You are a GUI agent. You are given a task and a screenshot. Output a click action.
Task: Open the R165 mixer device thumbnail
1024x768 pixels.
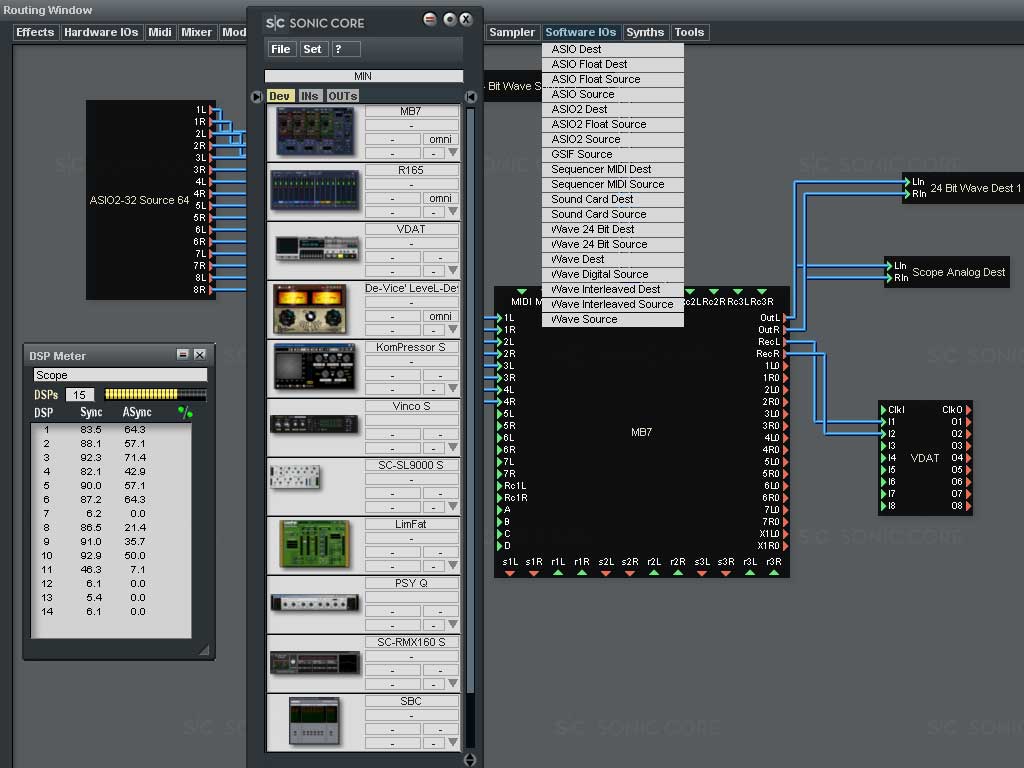click(x=315, y=191)
